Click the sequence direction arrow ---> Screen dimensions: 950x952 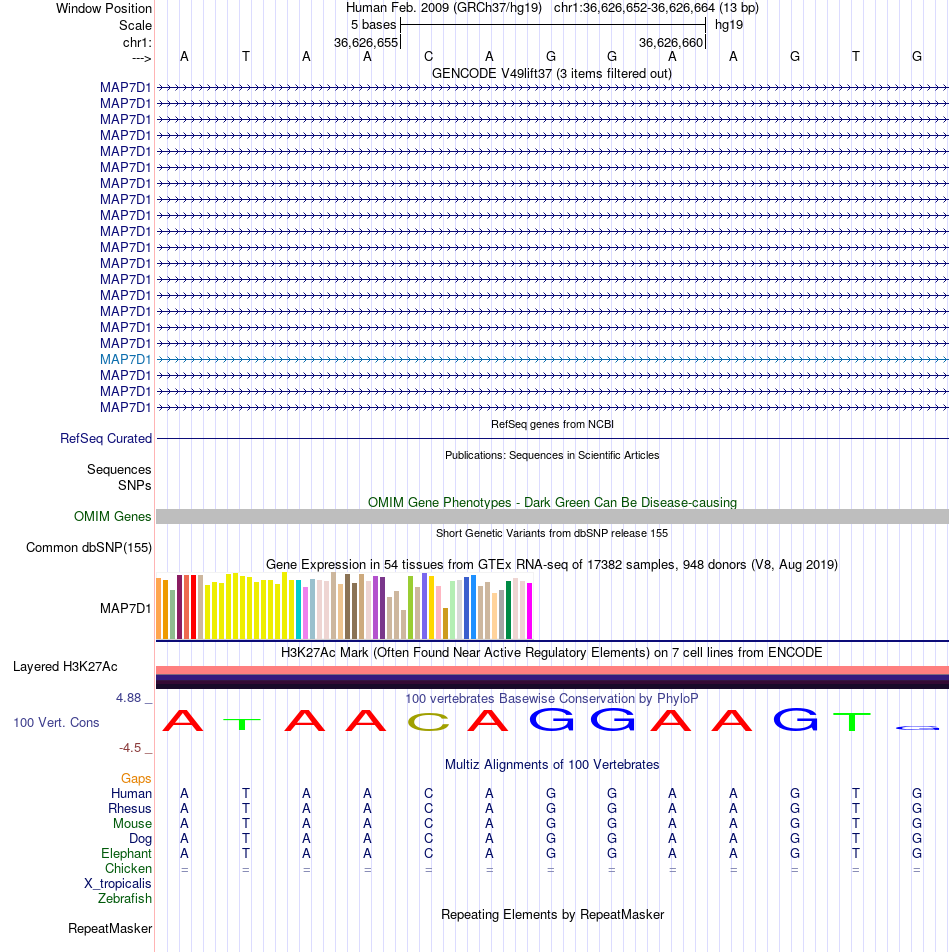[141, 58]
